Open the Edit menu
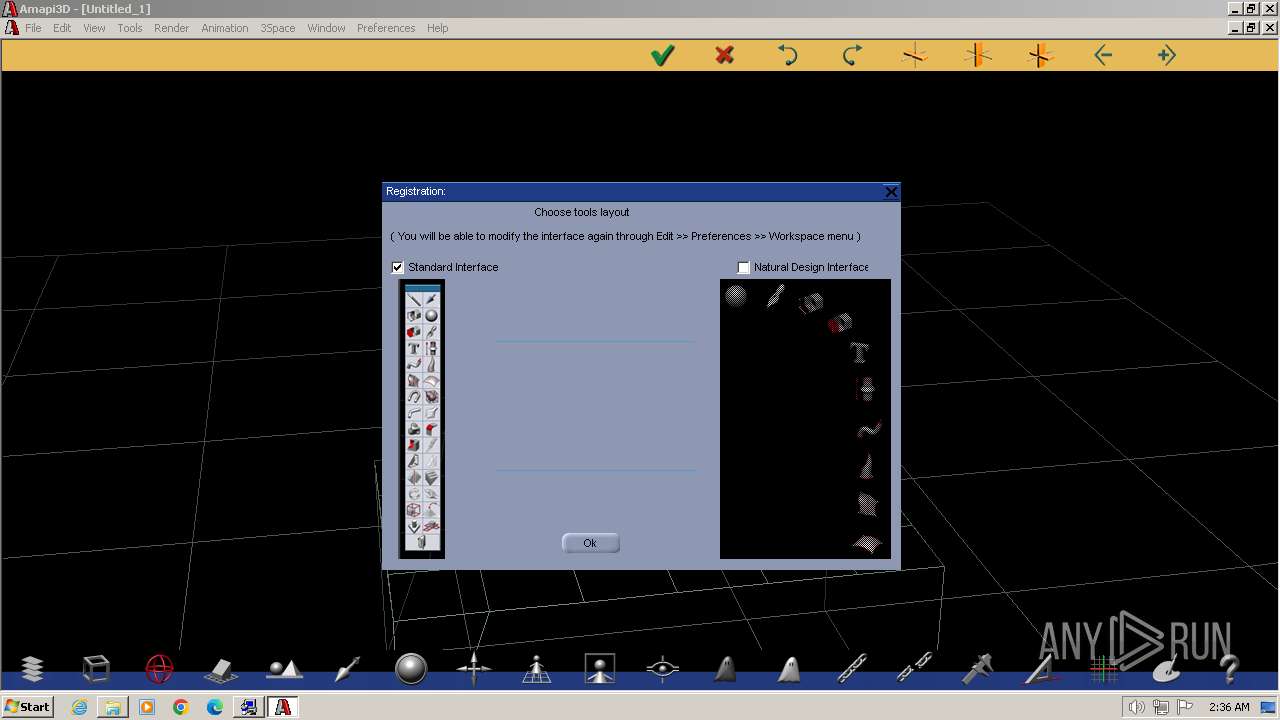The image size is (1280, 720). click(x=62, y=28)
